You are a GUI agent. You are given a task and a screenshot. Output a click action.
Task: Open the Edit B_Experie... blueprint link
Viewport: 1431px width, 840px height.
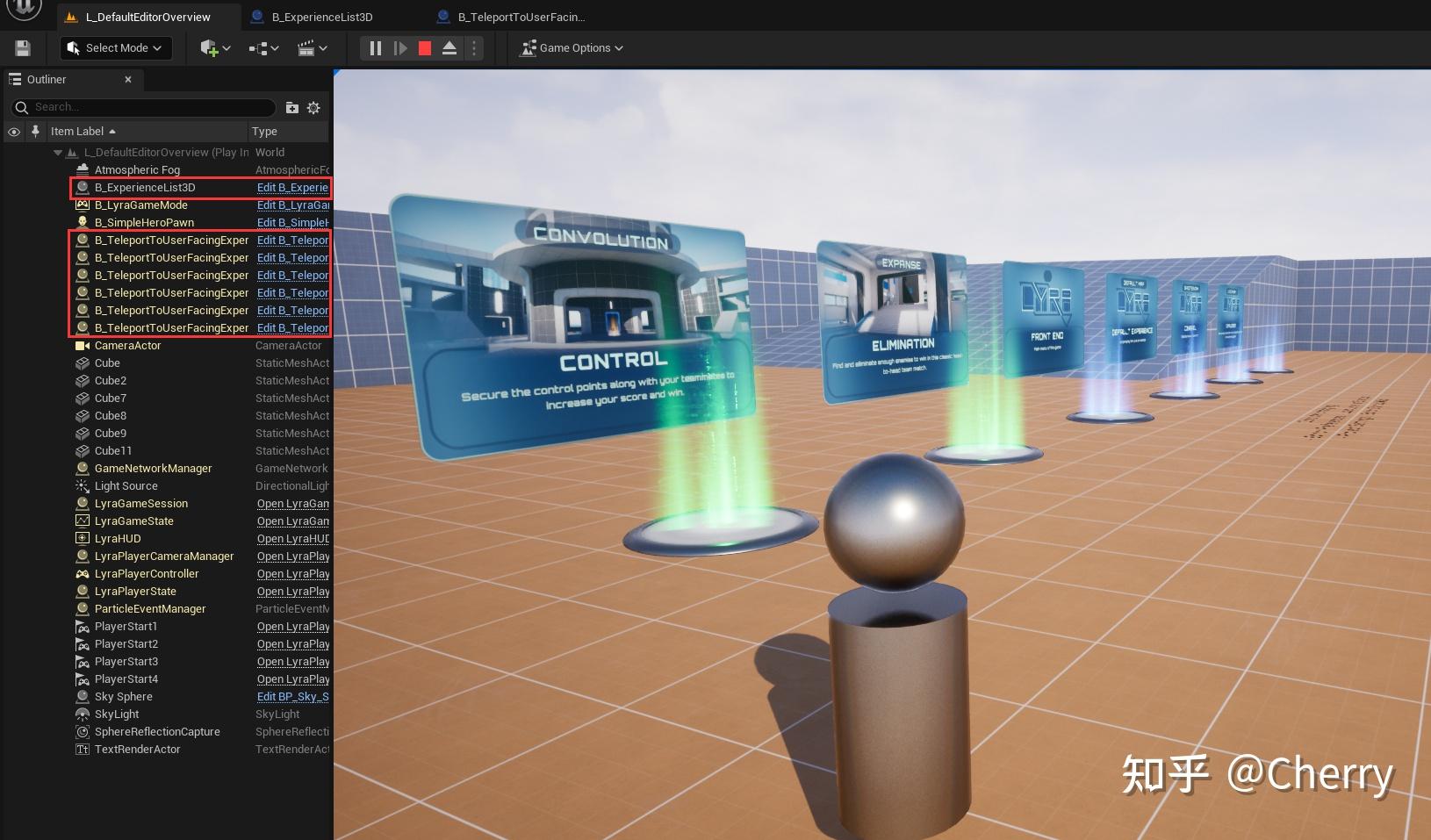(x=292, y=188)
